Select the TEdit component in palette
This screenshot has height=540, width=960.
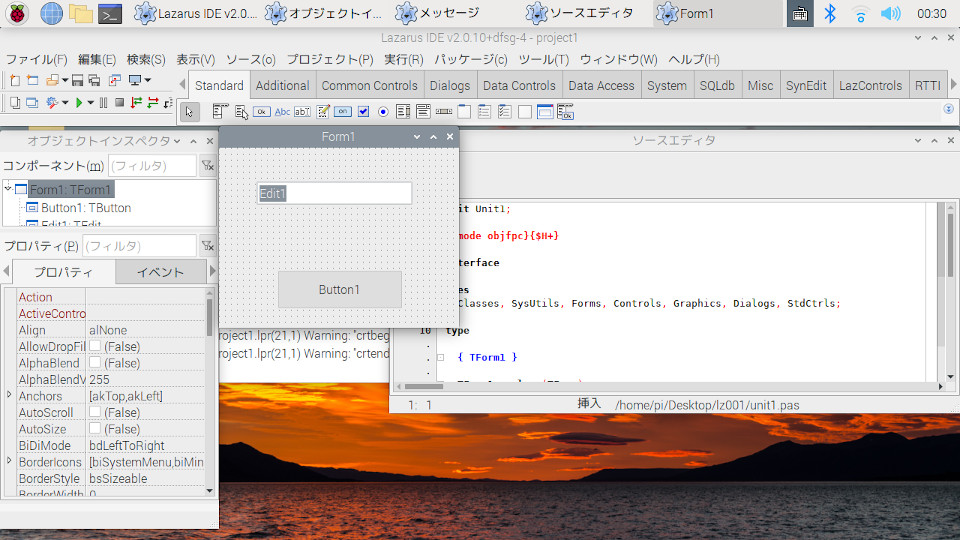click(302, 112)
